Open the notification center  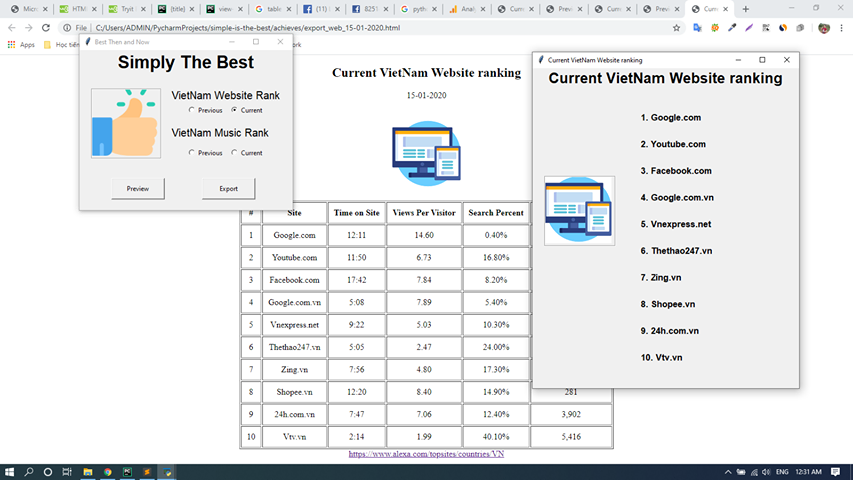tap(836, 472)
